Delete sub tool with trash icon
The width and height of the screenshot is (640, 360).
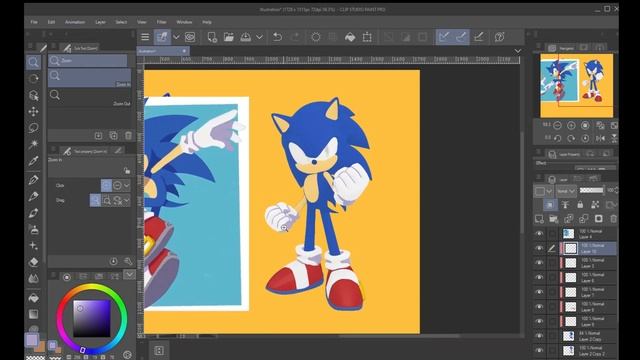[x=128, y=136]
